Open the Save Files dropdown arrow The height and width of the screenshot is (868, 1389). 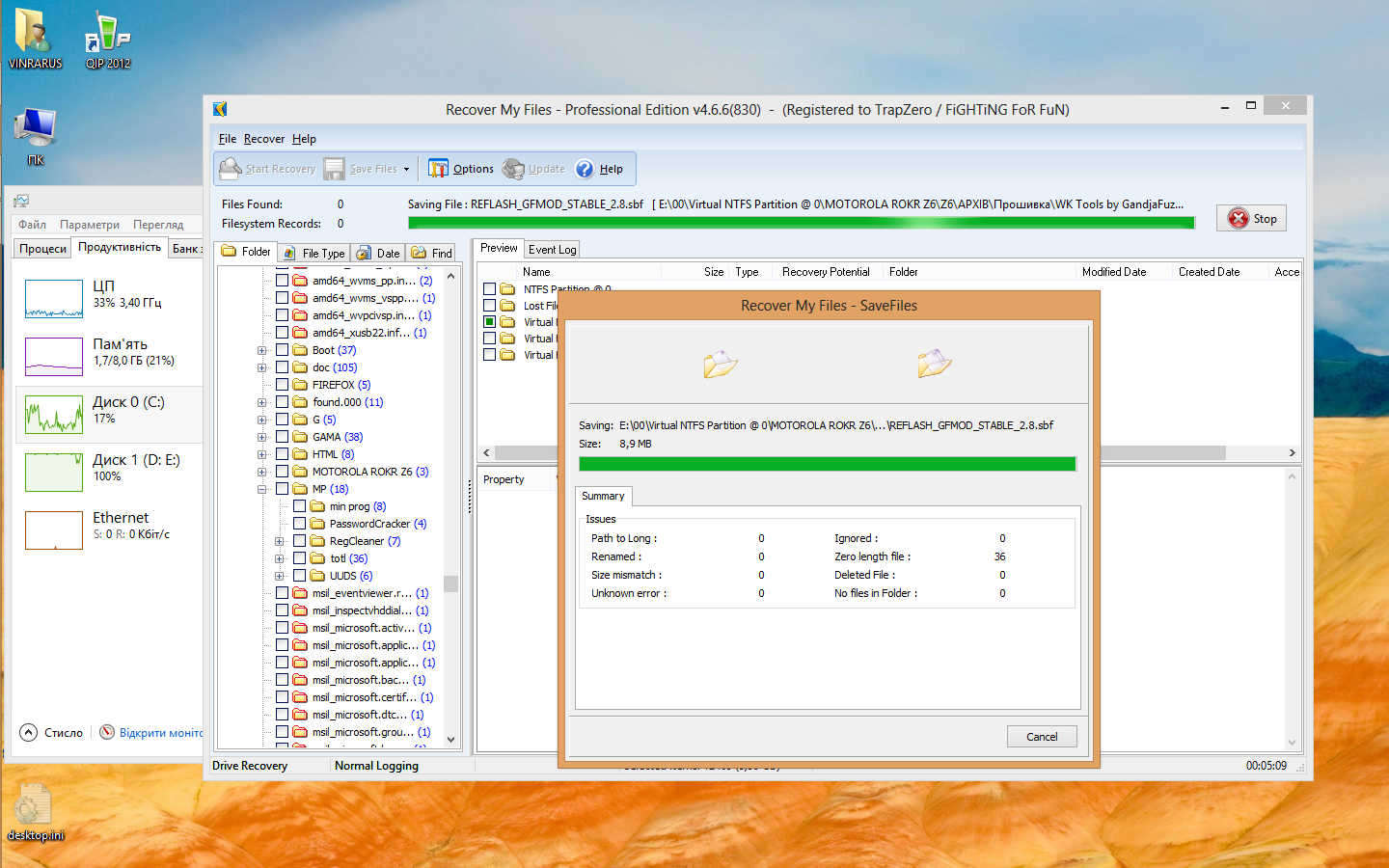tap(406, 170)
